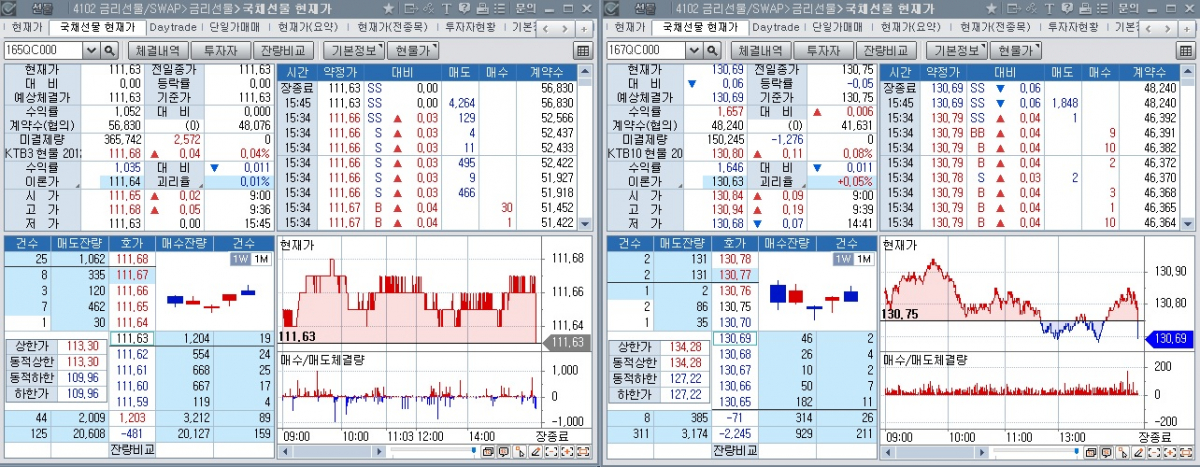Screen dimensions: 1200x467
Task: Click the 체결내역 button in the left window
Action: click(157, 49)
